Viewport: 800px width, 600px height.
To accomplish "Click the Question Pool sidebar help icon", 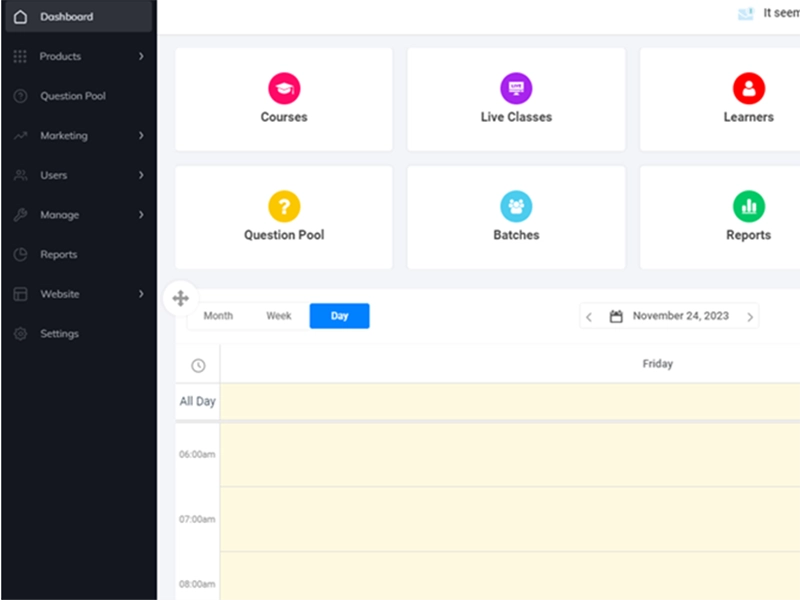I will (20, 96).
